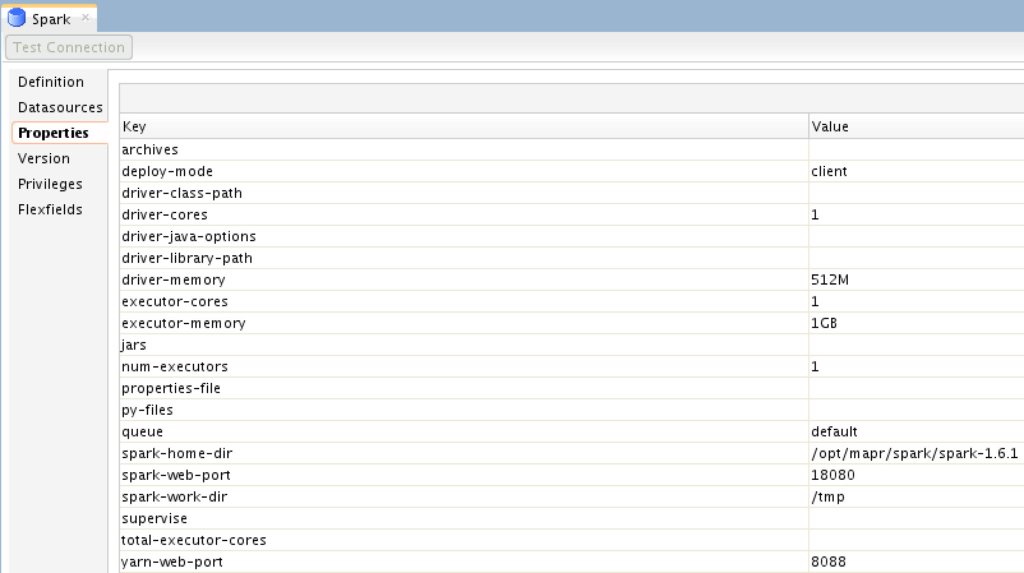
Task: Click the Spark database icon in tab
Action: [16, 18]
